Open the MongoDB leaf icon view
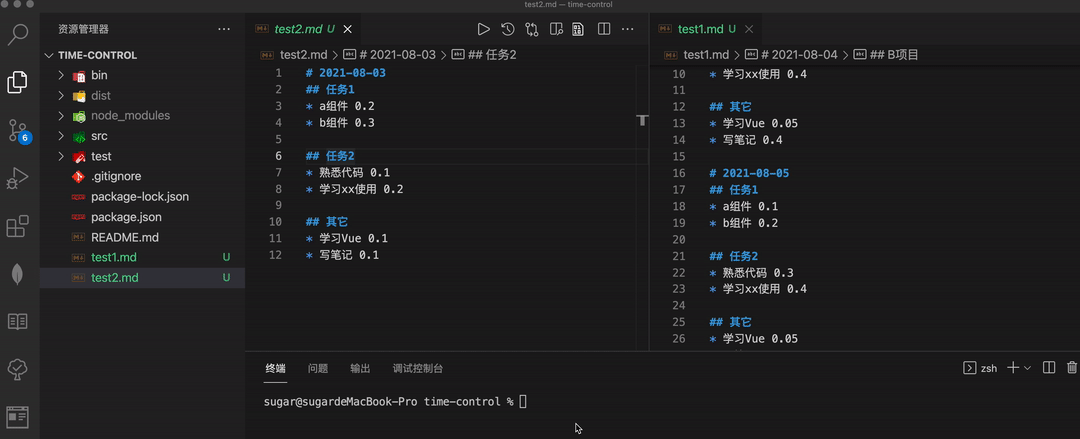This screenshot has width=1080, height=439. [x=18, y=274]
